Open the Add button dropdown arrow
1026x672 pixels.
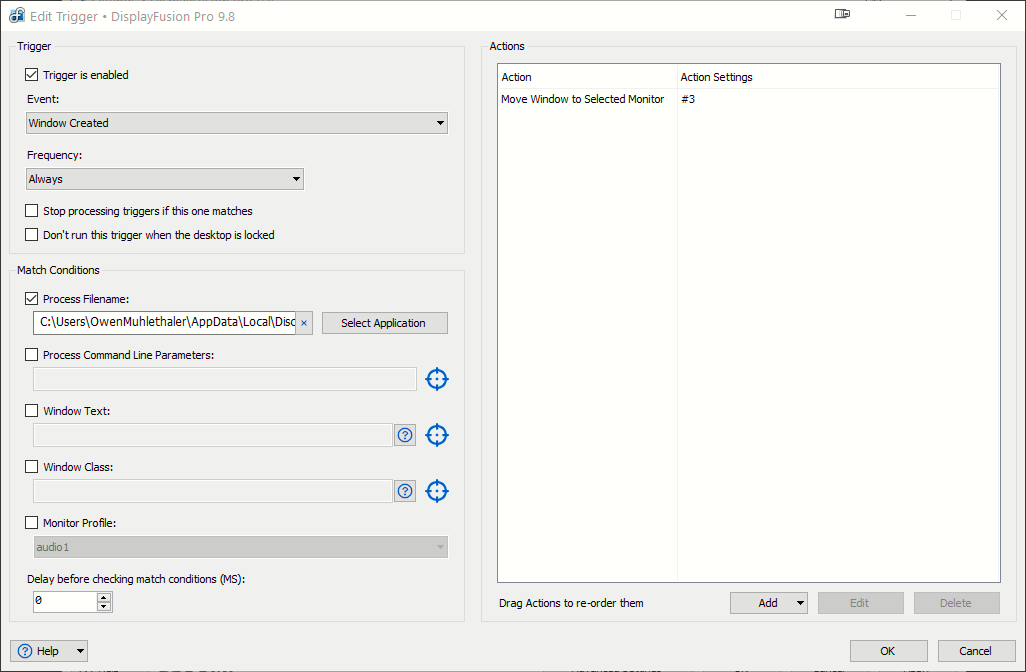coord(799,603)
